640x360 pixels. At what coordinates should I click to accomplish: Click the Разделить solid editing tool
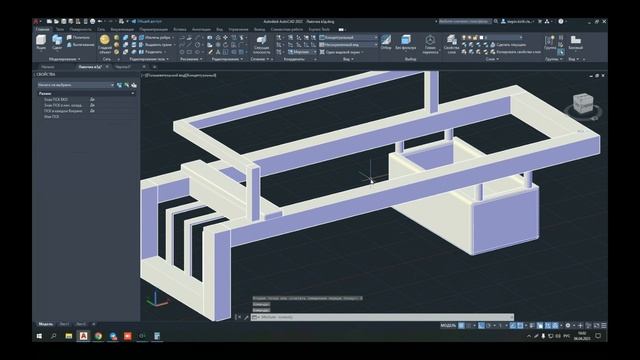click(151, 52)
